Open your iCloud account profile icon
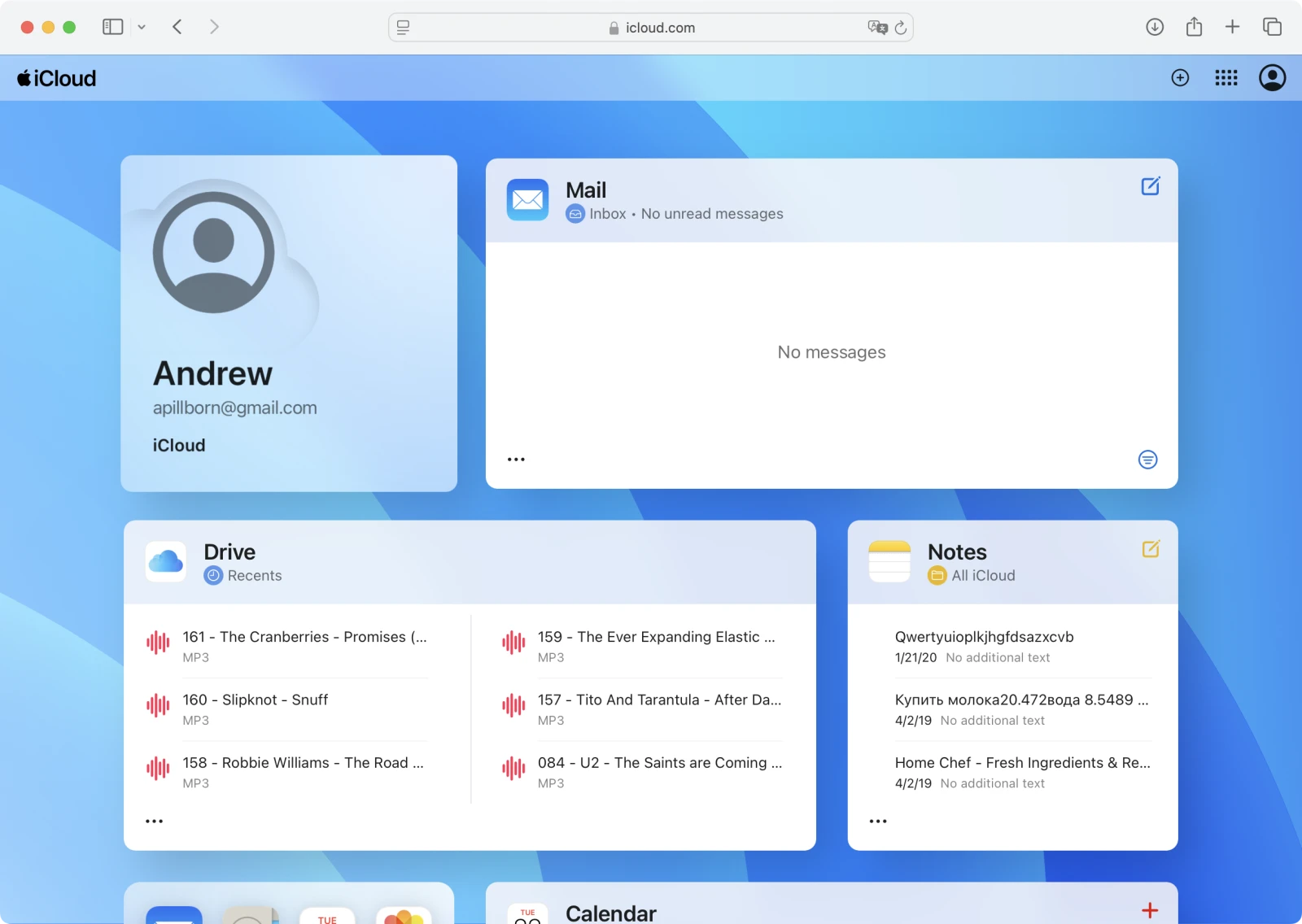 tap(1272, 77)
